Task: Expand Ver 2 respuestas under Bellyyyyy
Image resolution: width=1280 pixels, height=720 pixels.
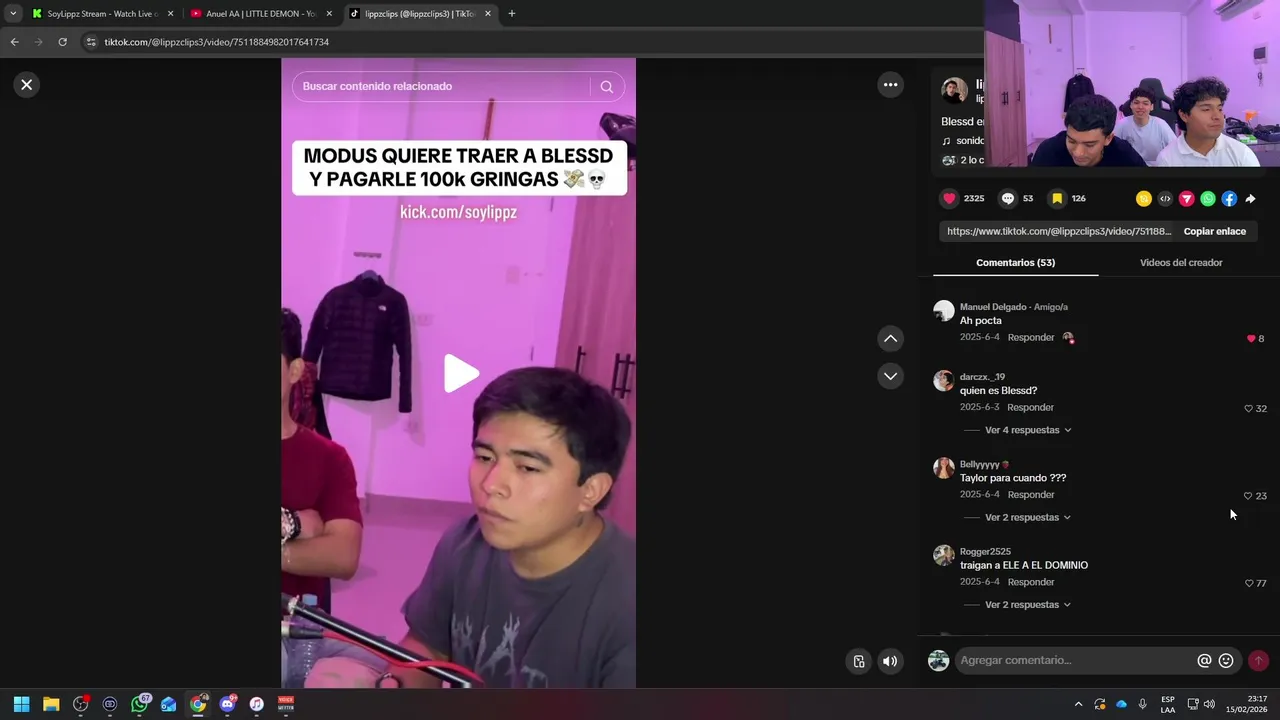Action: point(1028,517)
